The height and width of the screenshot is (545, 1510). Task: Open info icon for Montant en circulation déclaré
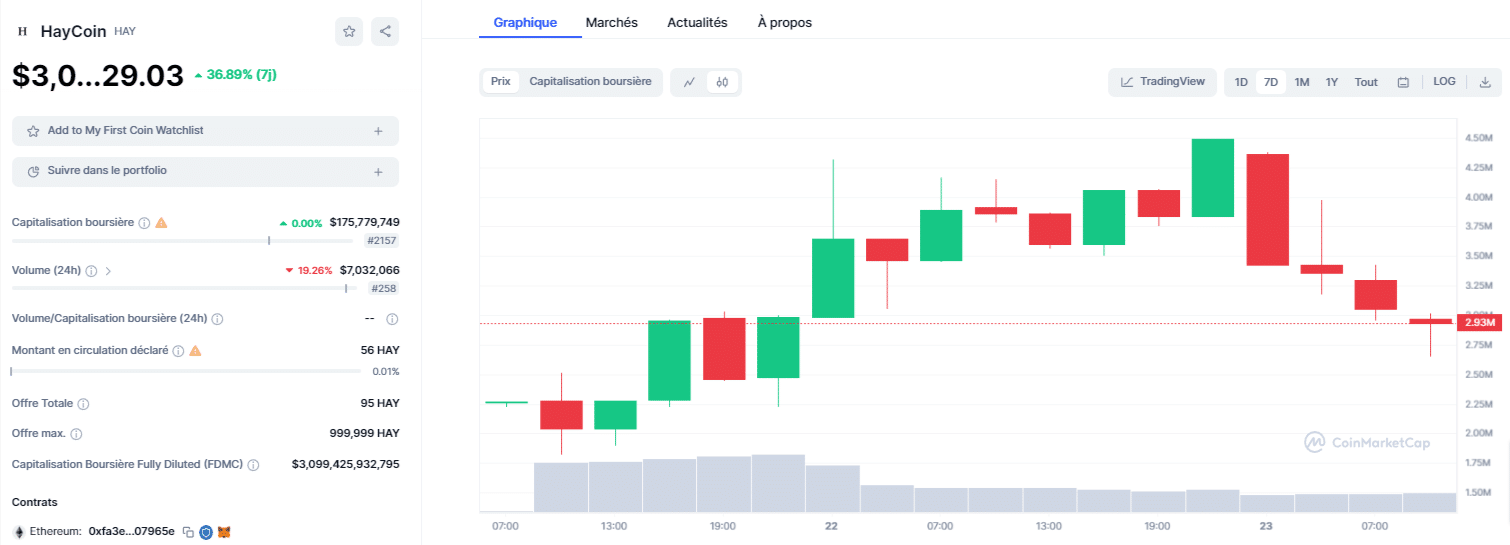pos(178,351)
